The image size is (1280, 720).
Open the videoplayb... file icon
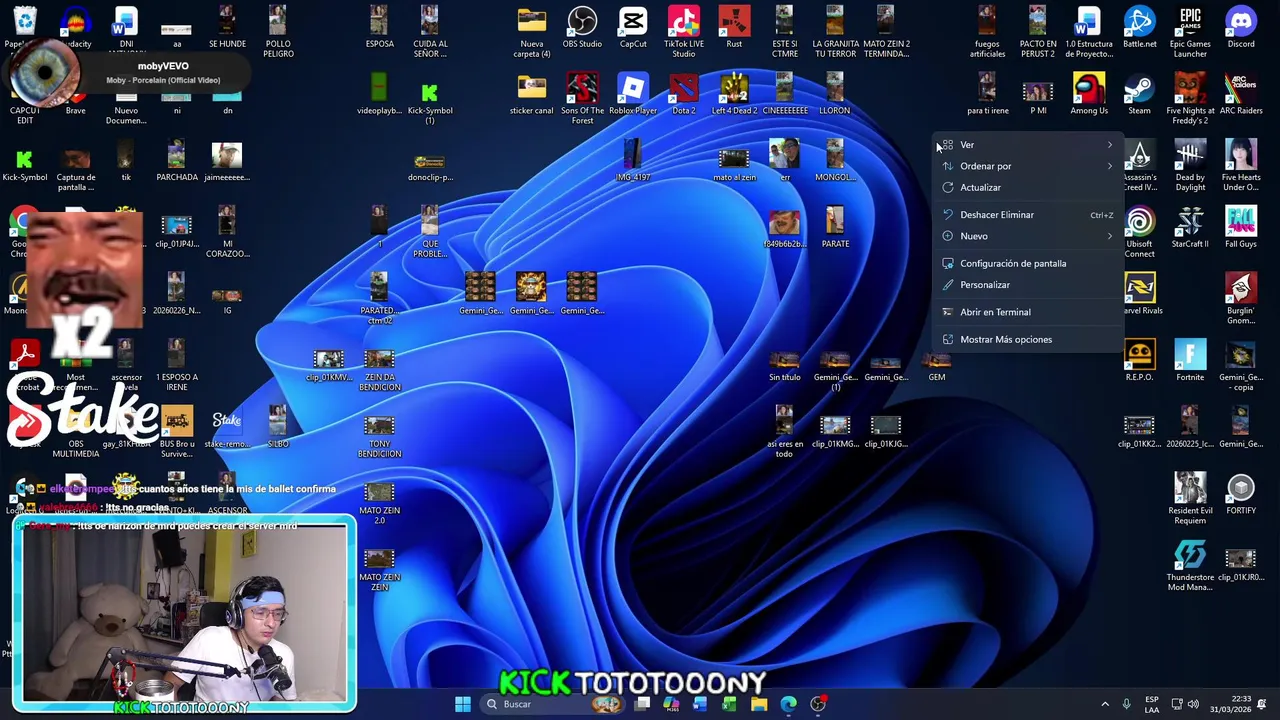click(x=379, y=95)
